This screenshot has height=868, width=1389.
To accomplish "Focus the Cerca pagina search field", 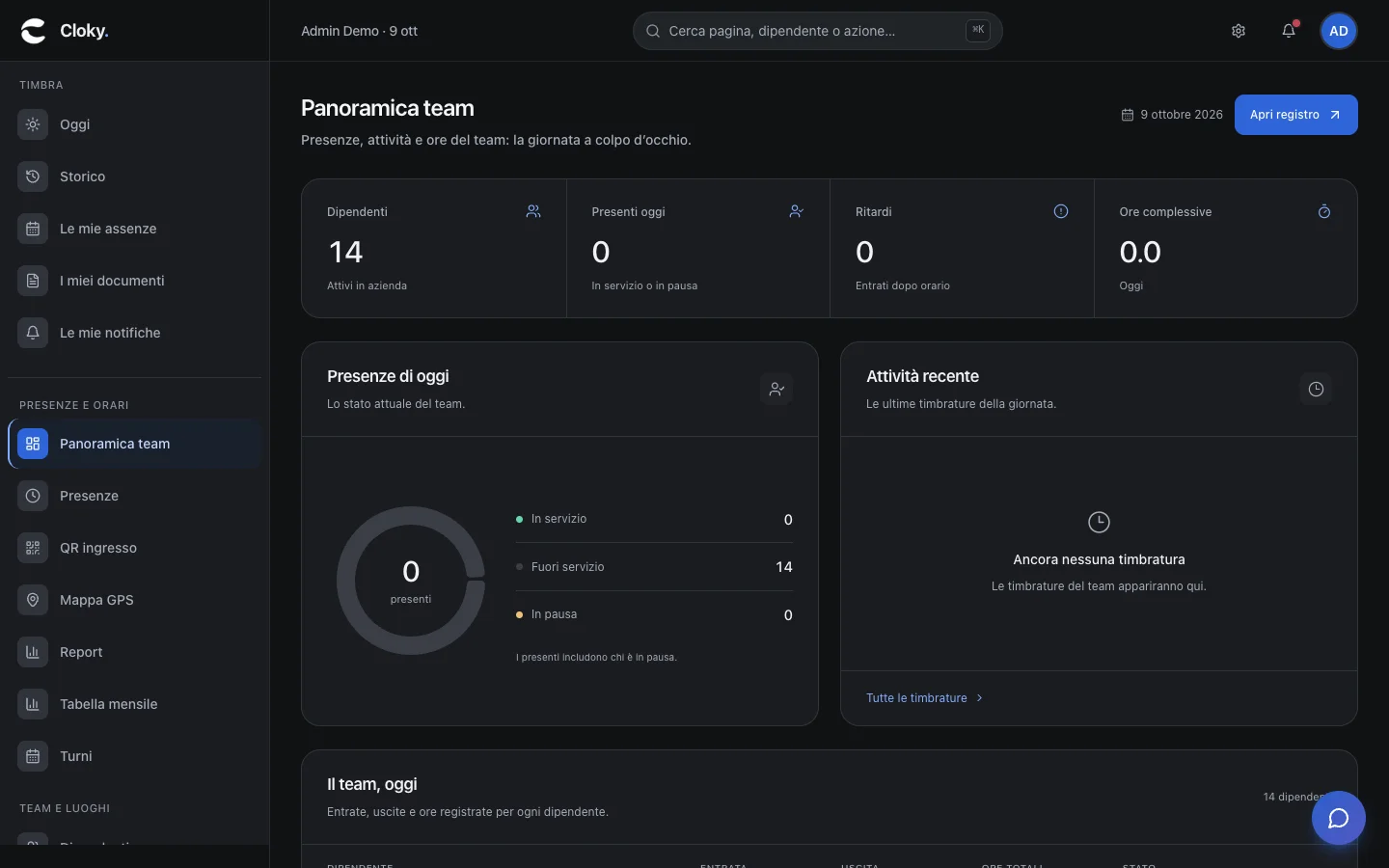I will click(x=817, y=31).
